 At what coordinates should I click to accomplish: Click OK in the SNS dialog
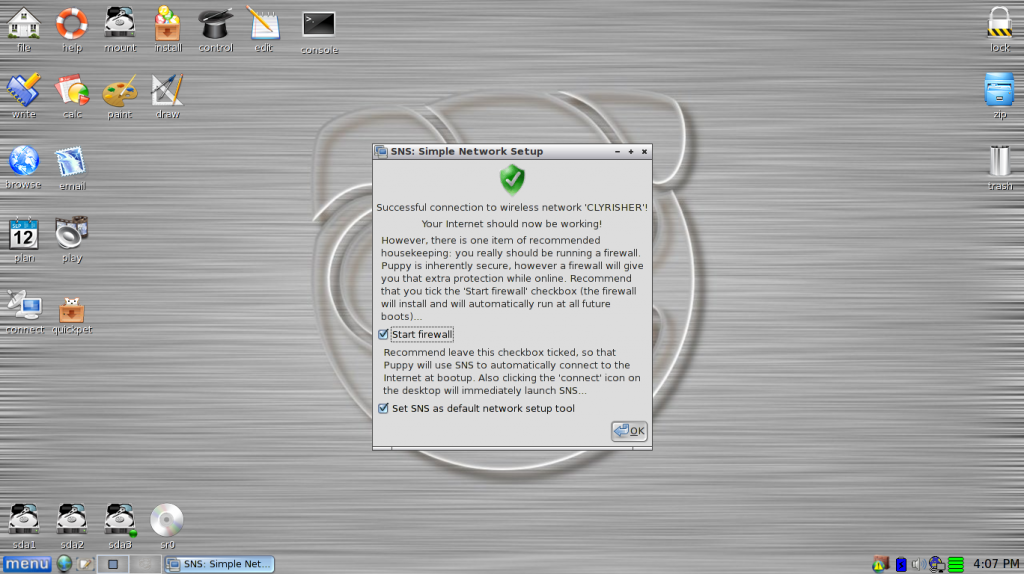(629, 431)
